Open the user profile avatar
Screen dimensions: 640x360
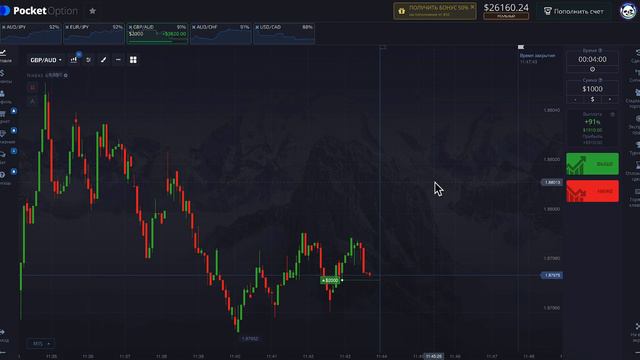pyautogui.click(x=627, y=11)
